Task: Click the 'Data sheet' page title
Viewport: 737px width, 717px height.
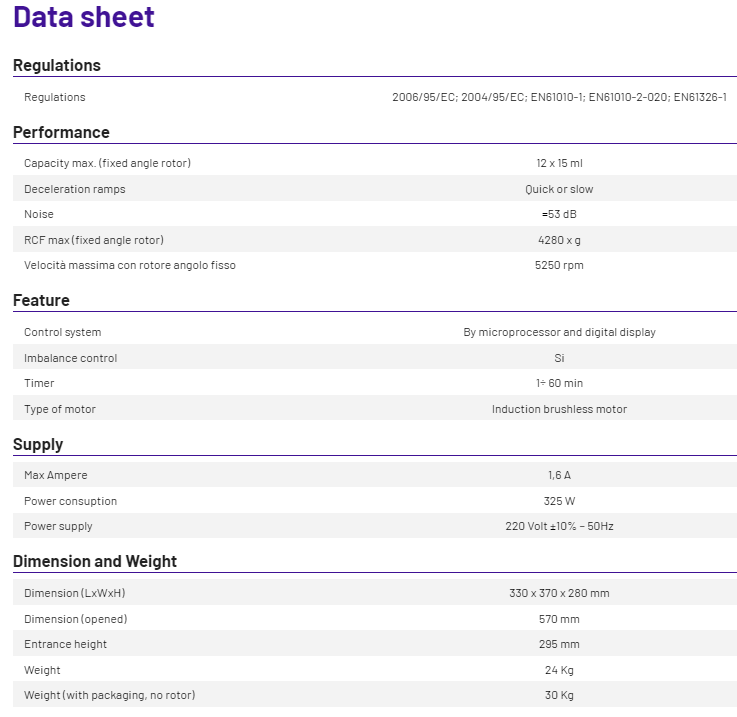Action: point(84,17)
